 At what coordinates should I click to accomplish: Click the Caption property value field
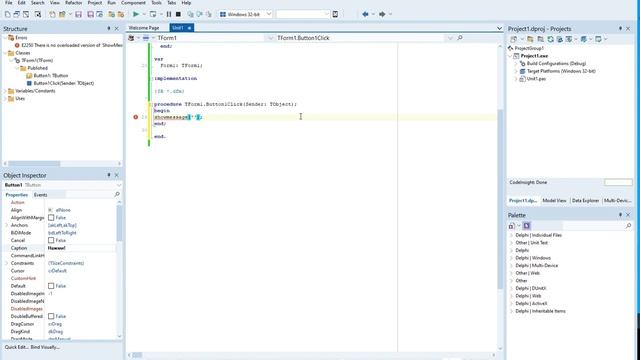point(81,248)
